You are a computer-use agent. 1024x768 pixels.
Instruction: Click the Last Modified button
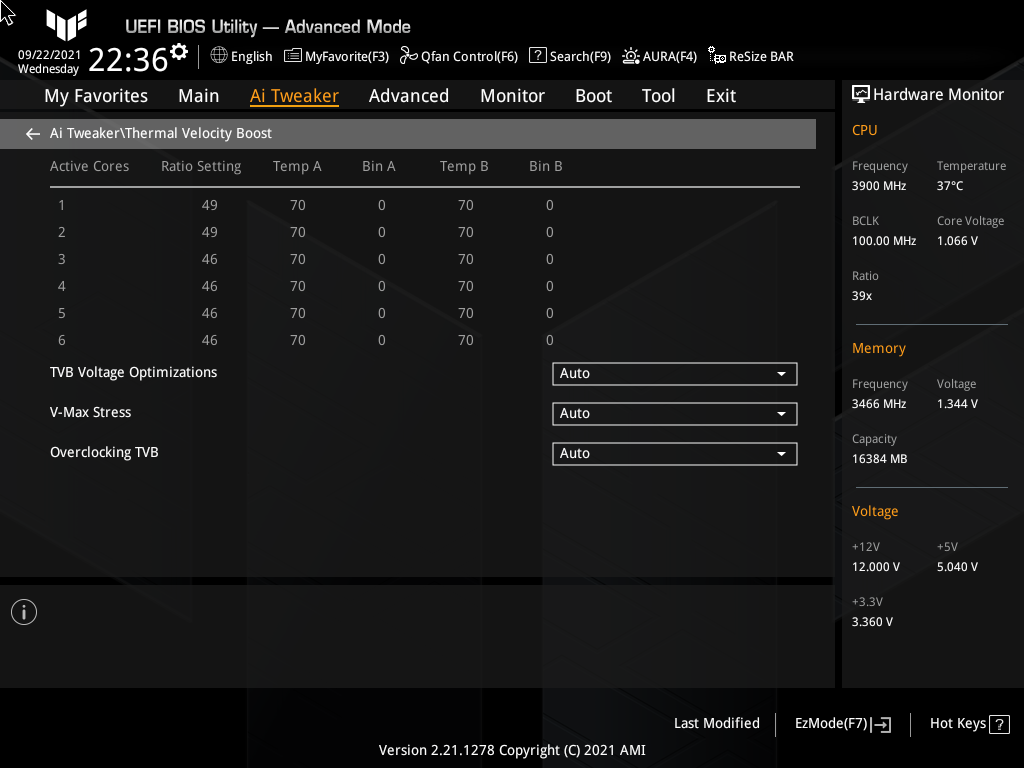pyautogui.click(x=716, y=723)
